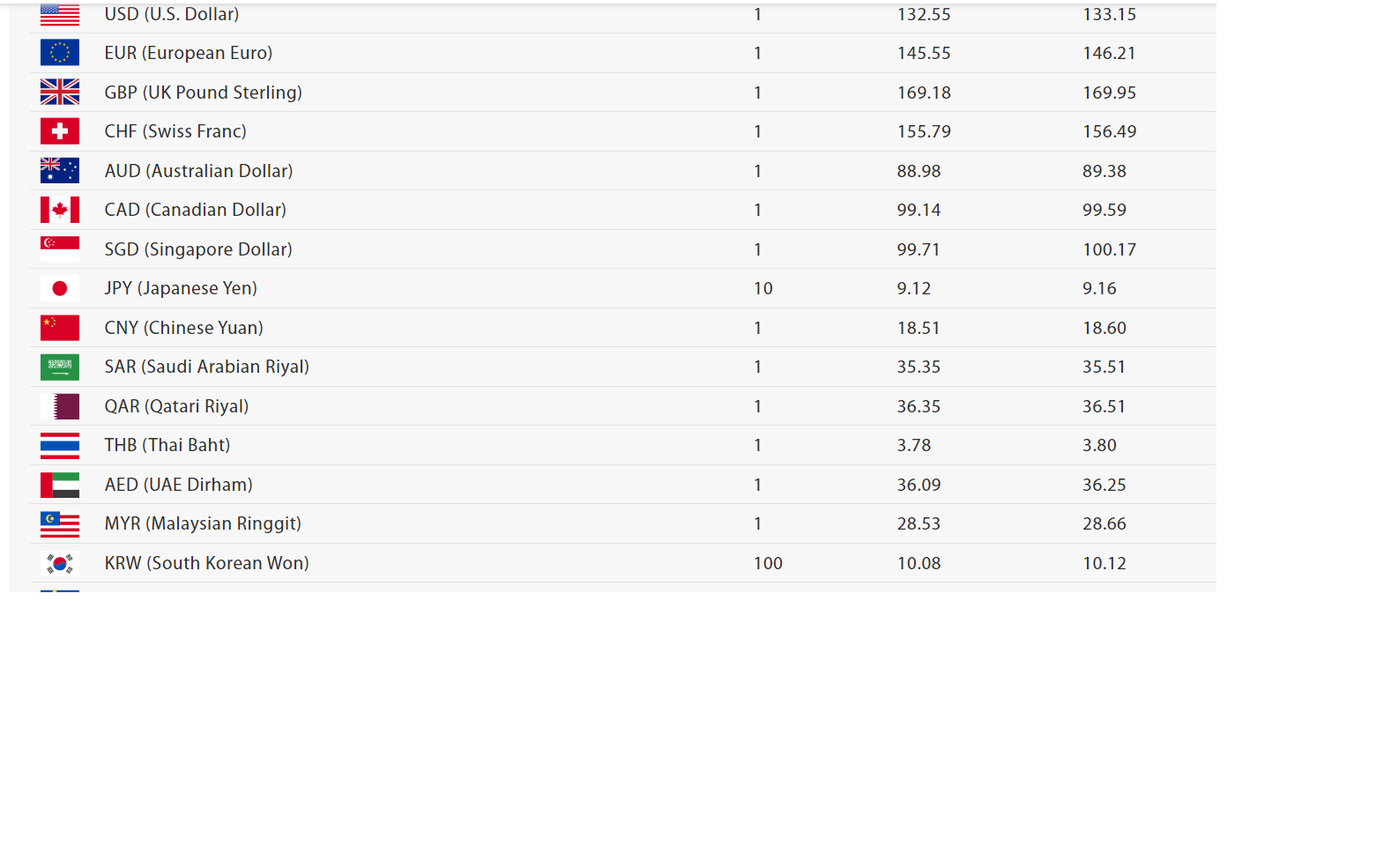Click the European Union flag icon

[x=60, y=53]
